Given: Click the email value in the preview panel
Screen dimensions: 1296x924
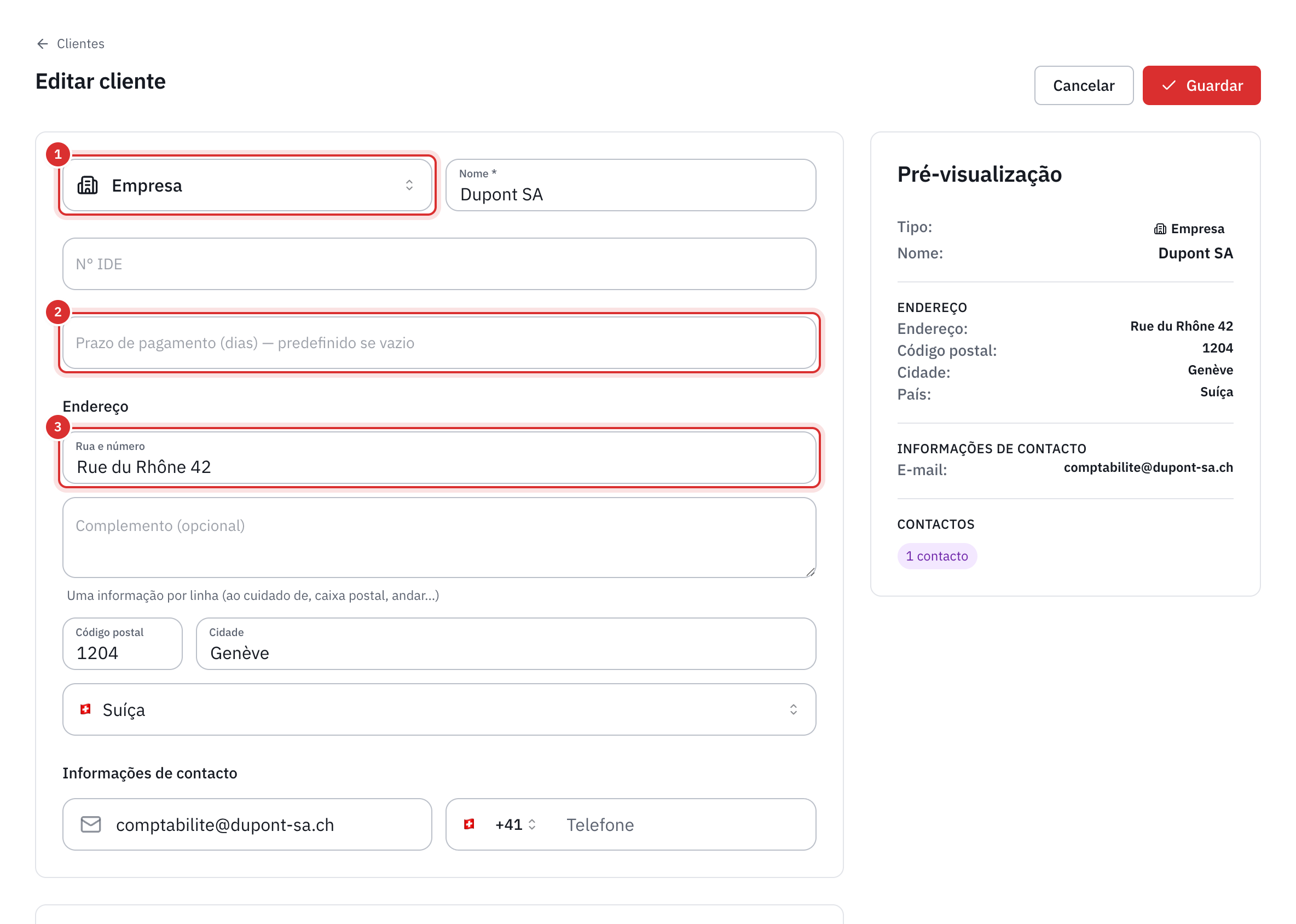Looking at the screenshot, I should [1148, 467].
